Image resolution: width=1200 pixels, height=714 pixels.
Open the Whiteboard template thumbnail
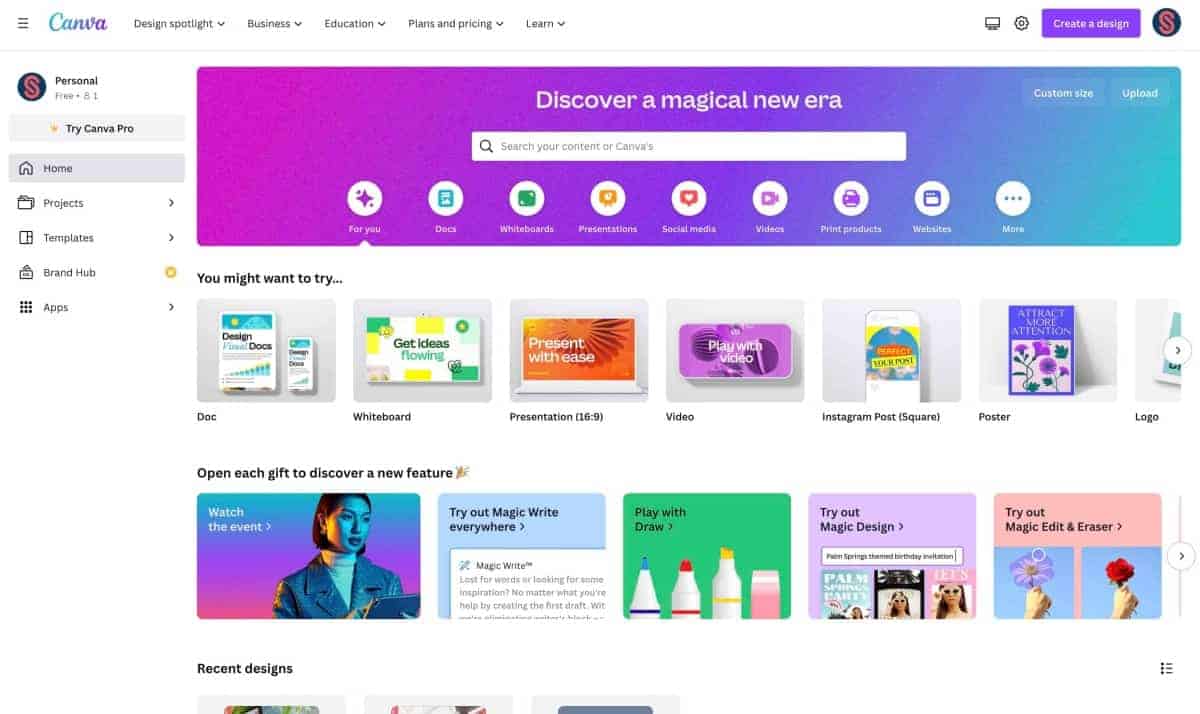422,350
